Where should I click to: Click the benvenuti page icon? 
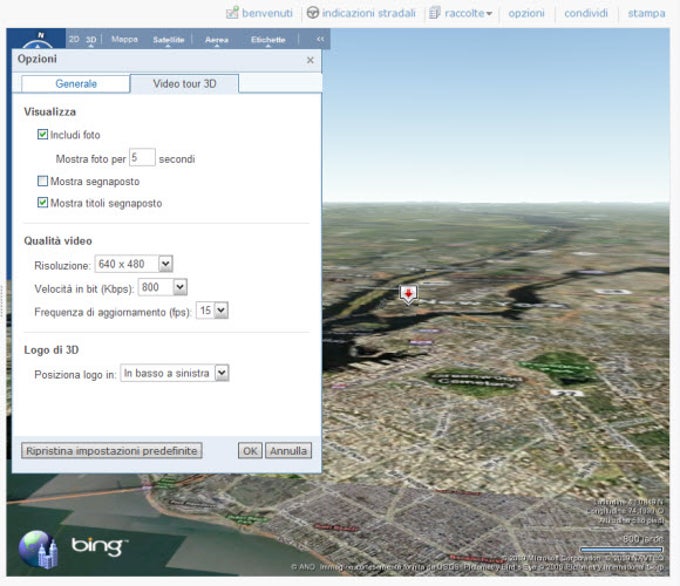[232, 13]
